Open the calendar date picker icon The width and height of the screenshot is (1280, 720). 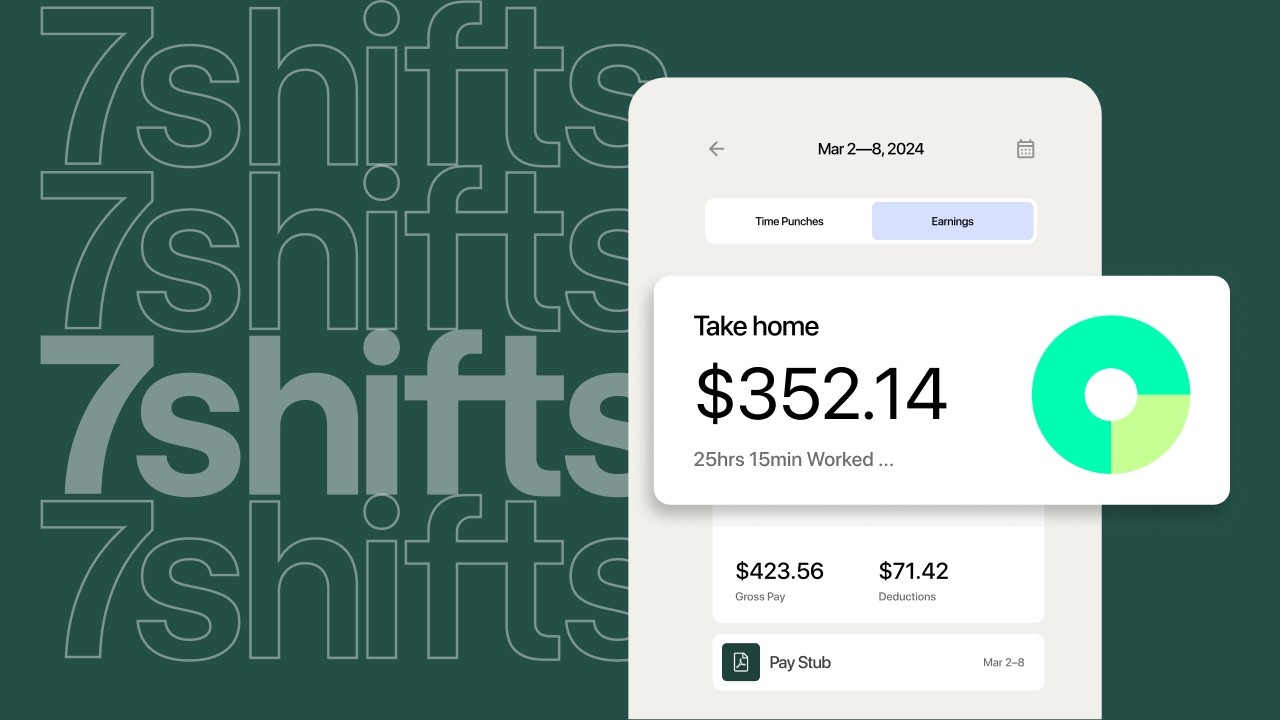pos(1025,149)
